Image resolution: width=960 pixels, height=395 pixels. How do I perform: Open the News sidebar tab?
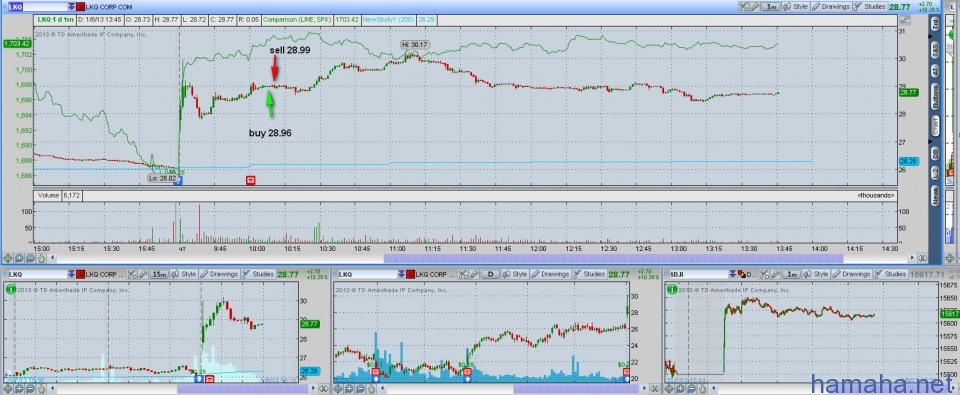tap(936, 195)
